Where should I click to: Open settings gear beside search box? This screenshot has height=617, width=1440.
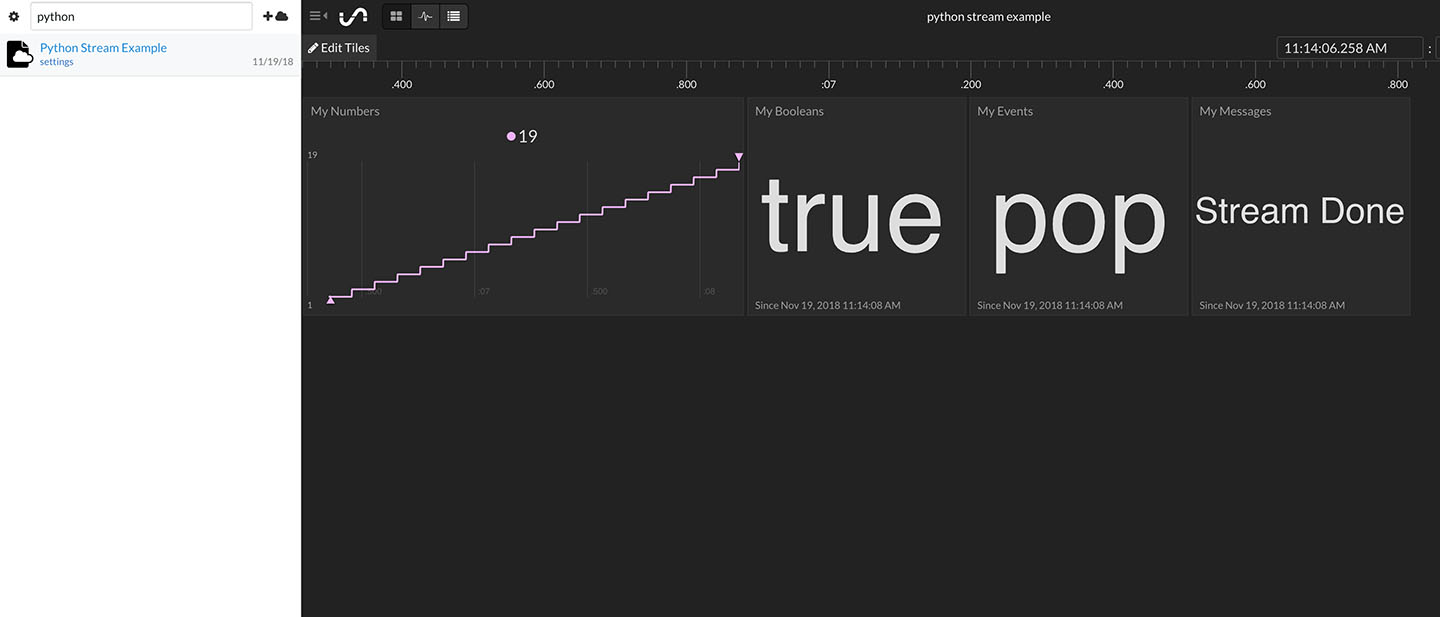pyautogui.click(x=14, y=17)
